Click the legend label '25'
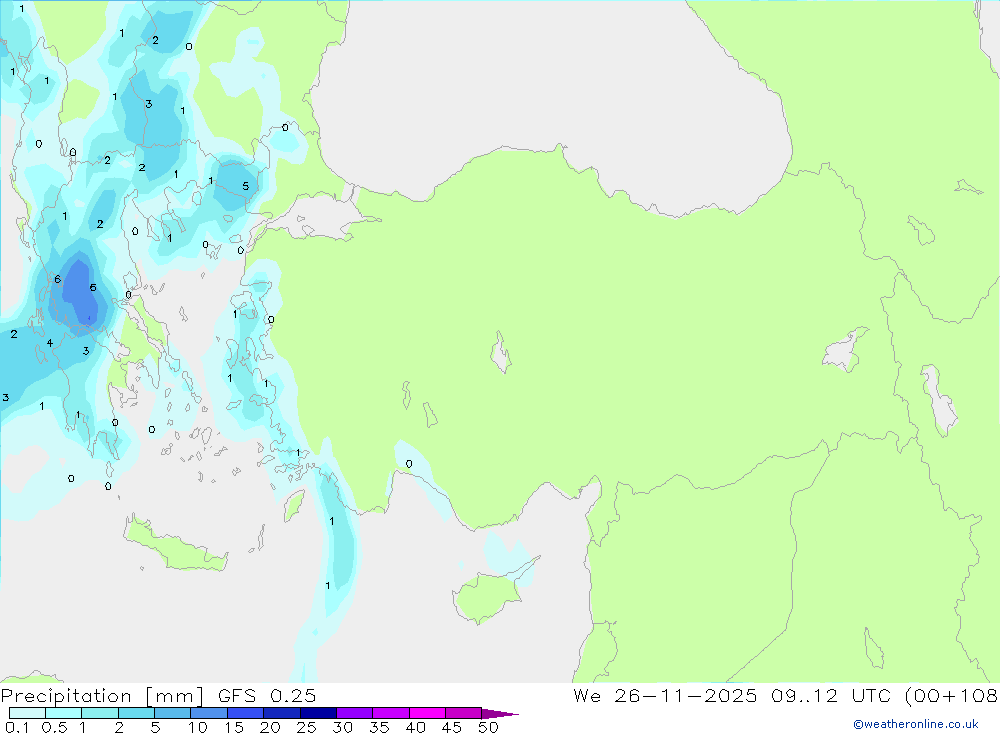1000x733 pixels. [x=307, y=727]
